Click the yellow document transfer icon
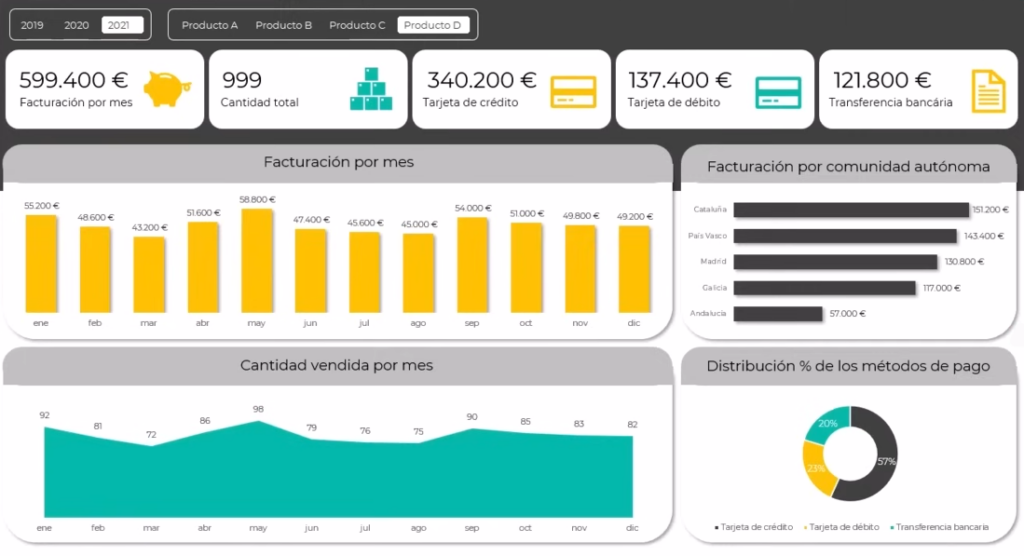Image resolution: width=1024 pixels, height=556 pixels. tap(989, 91)
